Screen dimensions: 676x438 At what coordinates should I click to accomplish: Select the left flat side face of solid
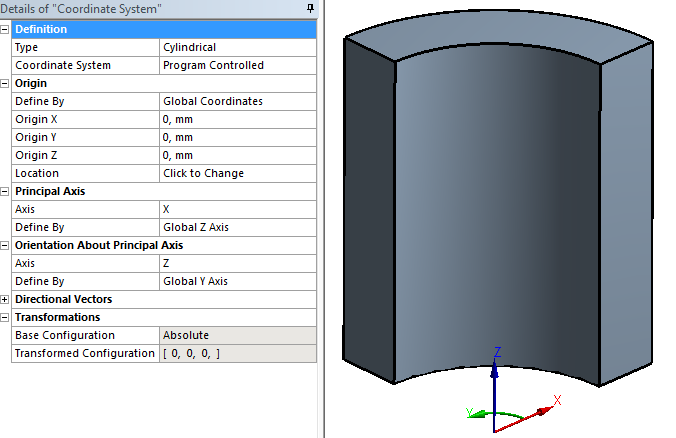pyautogui.click(x=369, y=211)
